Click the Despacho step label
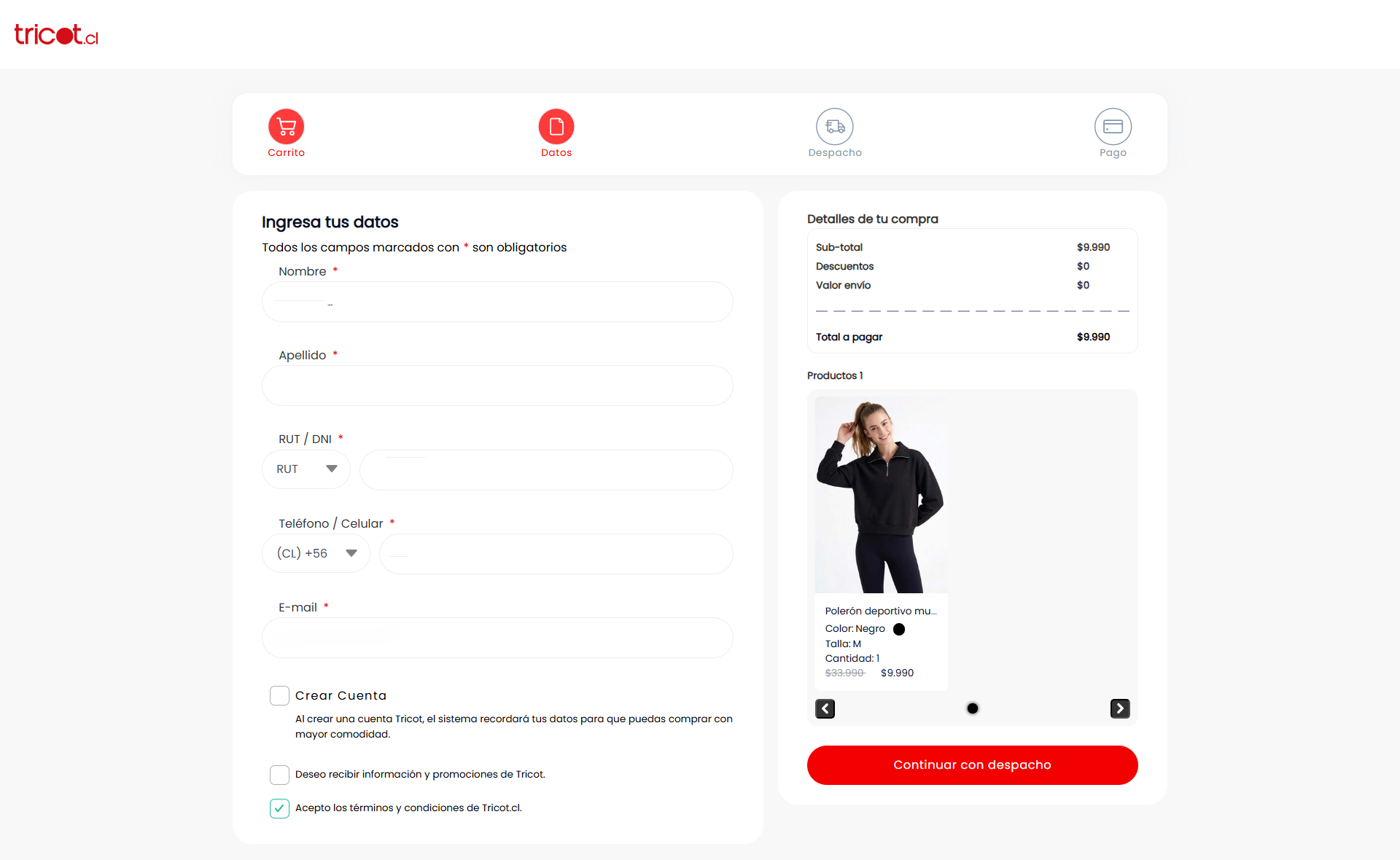This screenshot has height=860, width=1400. point(835,153)
